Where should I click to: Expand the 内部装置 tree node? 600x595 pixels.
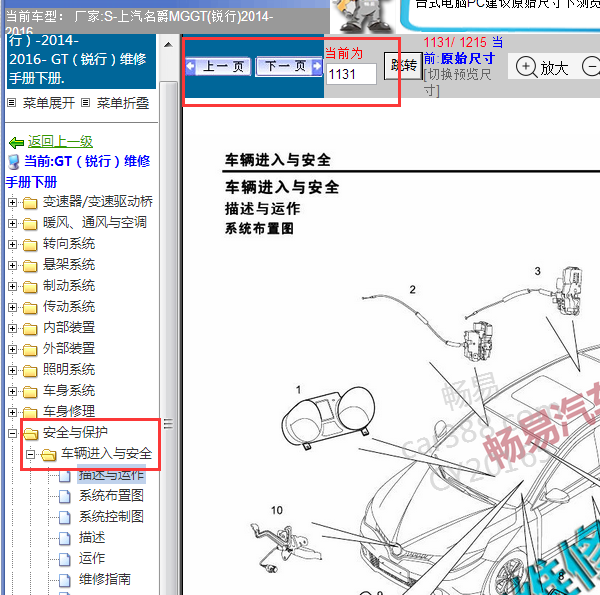pyautogui.click(x=12, y=328)
